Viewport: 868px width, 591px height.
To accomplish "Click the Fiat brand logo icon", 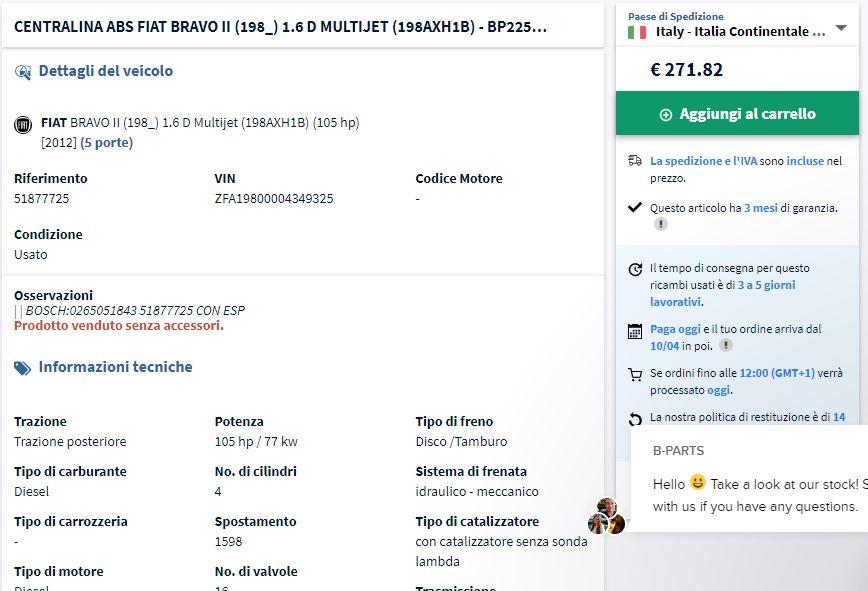I will (x=23, y=124).
